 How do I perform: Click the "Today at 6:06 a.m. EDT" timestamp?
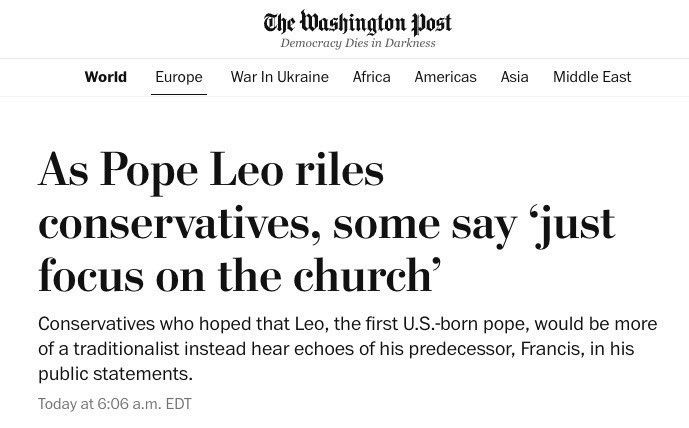tap(115, 404)
